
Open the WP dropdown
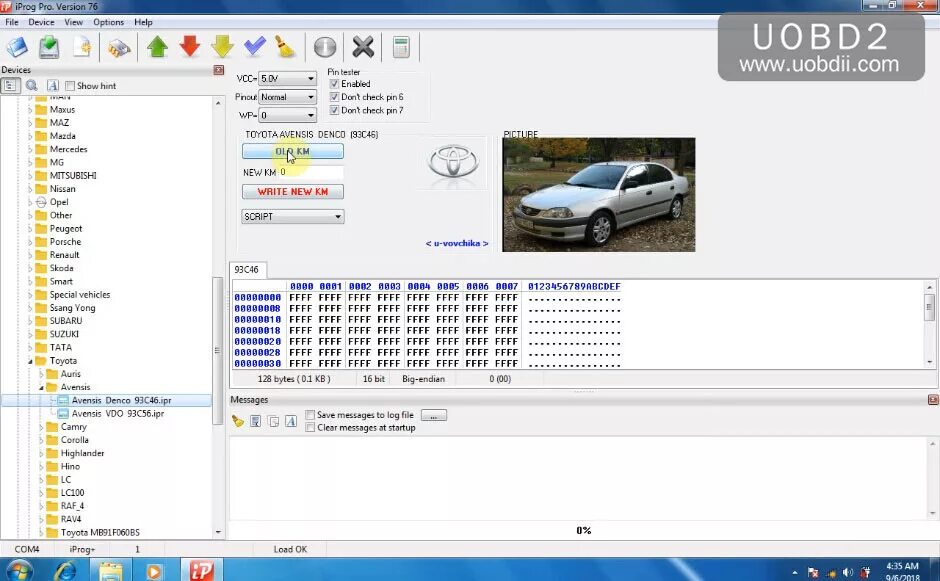point(287,115)
